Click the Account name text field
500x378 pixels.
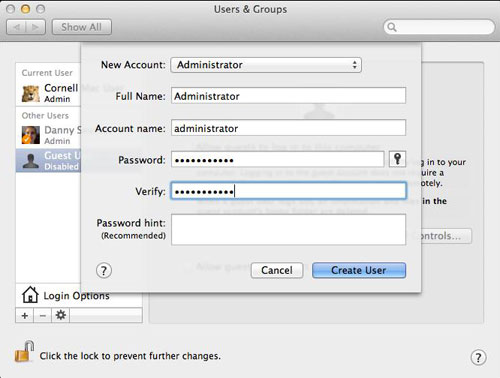click(x=288, y=128)
